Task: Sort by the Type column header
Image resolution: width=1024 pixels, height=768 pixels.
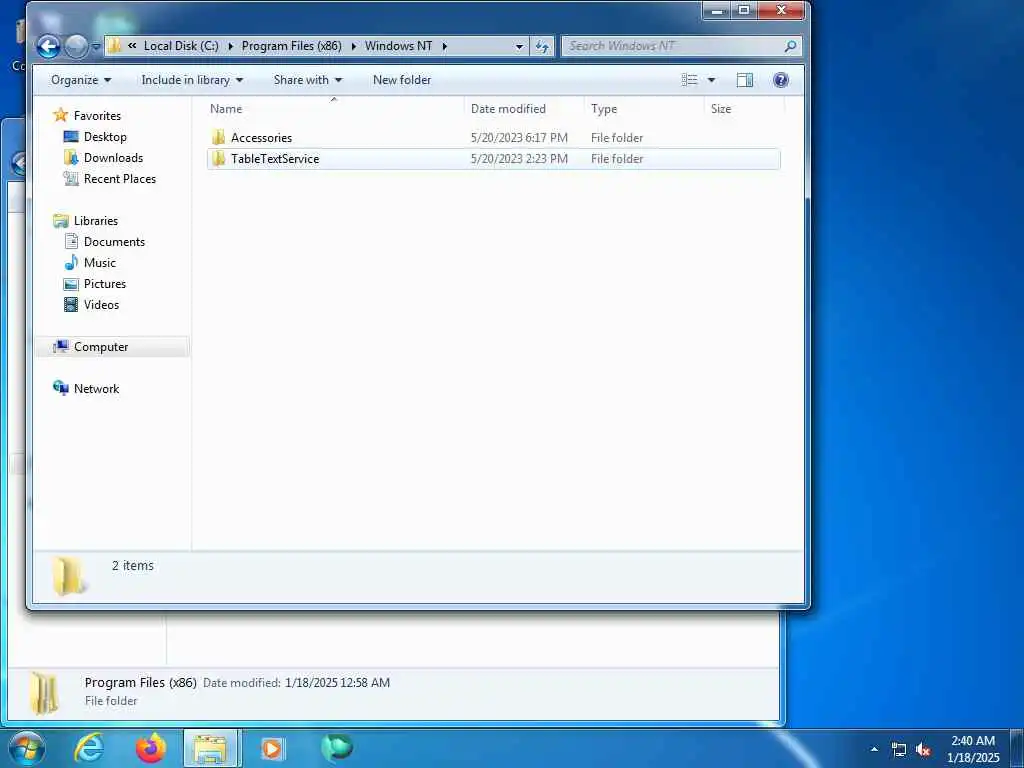Action: [x=644, y=108]
